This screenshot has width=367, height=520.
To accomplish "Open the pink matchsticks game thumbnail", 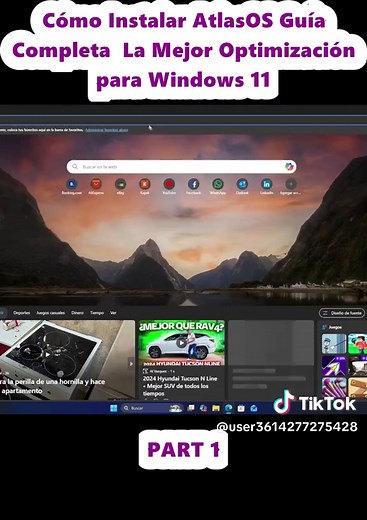I will (x=334, y=387).
